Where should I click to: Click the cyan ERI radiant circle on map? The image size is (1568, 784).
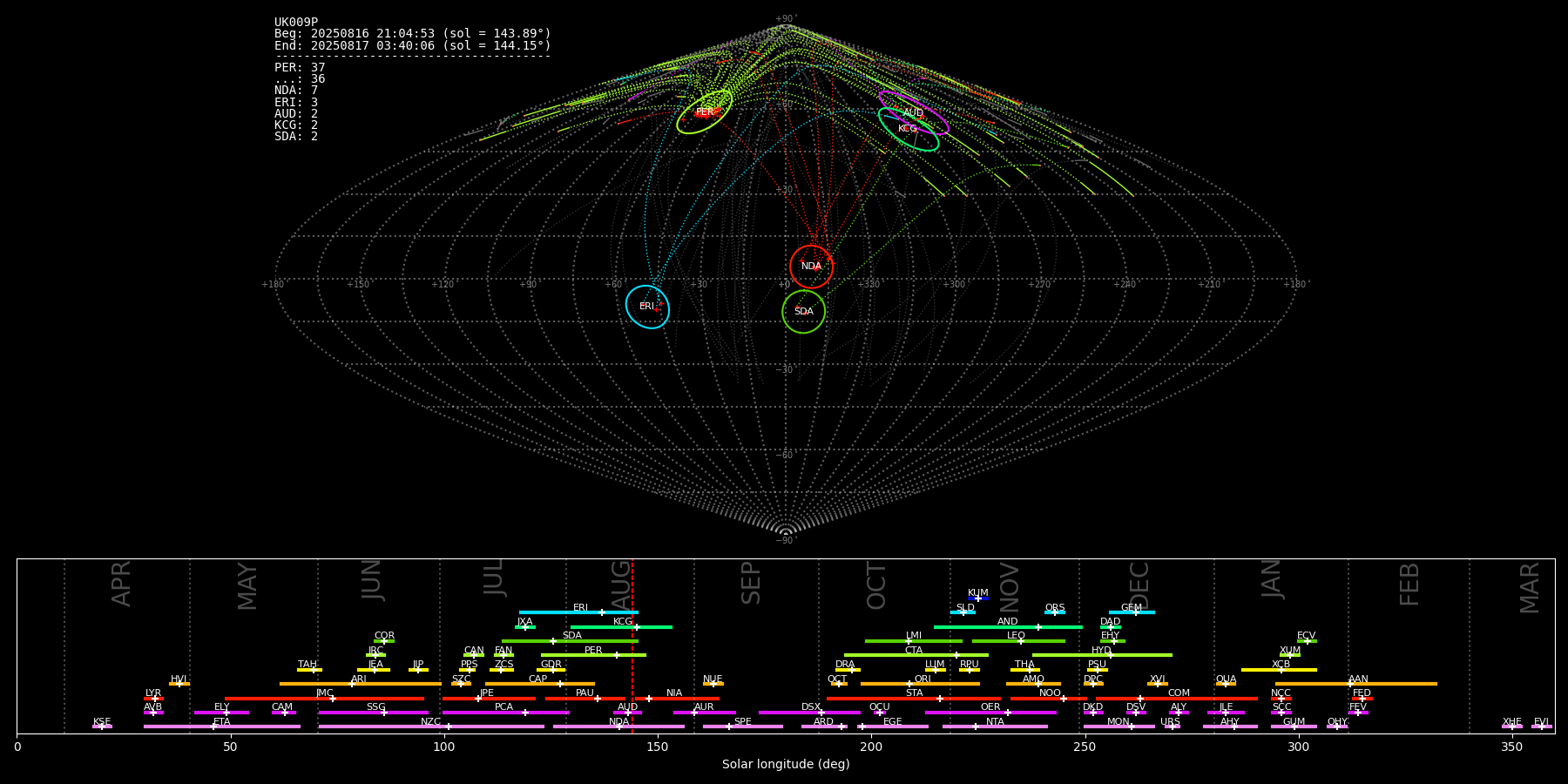(647, 307)
